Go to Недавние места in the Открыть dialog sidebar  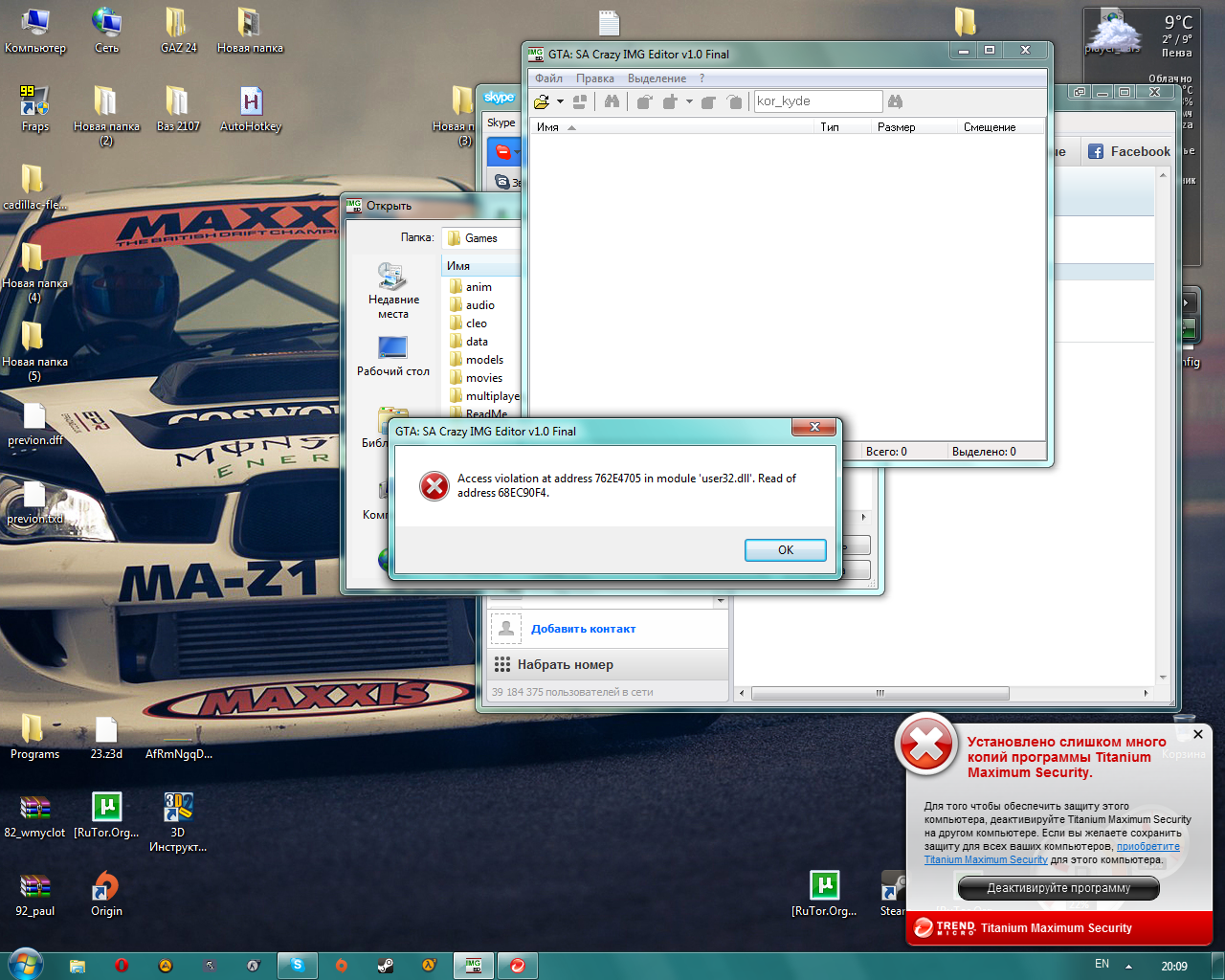pyautogui.click(x=393, y=291)
